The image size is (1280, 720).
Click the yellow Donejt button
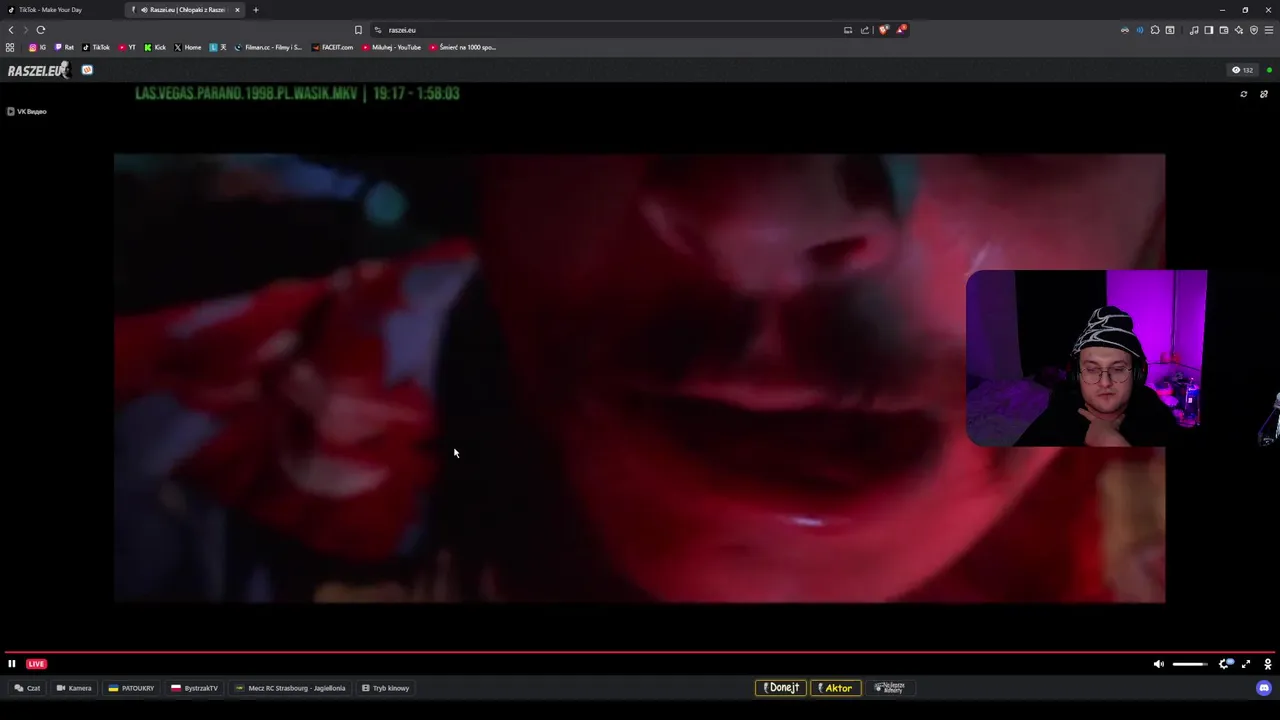point(780,688)
